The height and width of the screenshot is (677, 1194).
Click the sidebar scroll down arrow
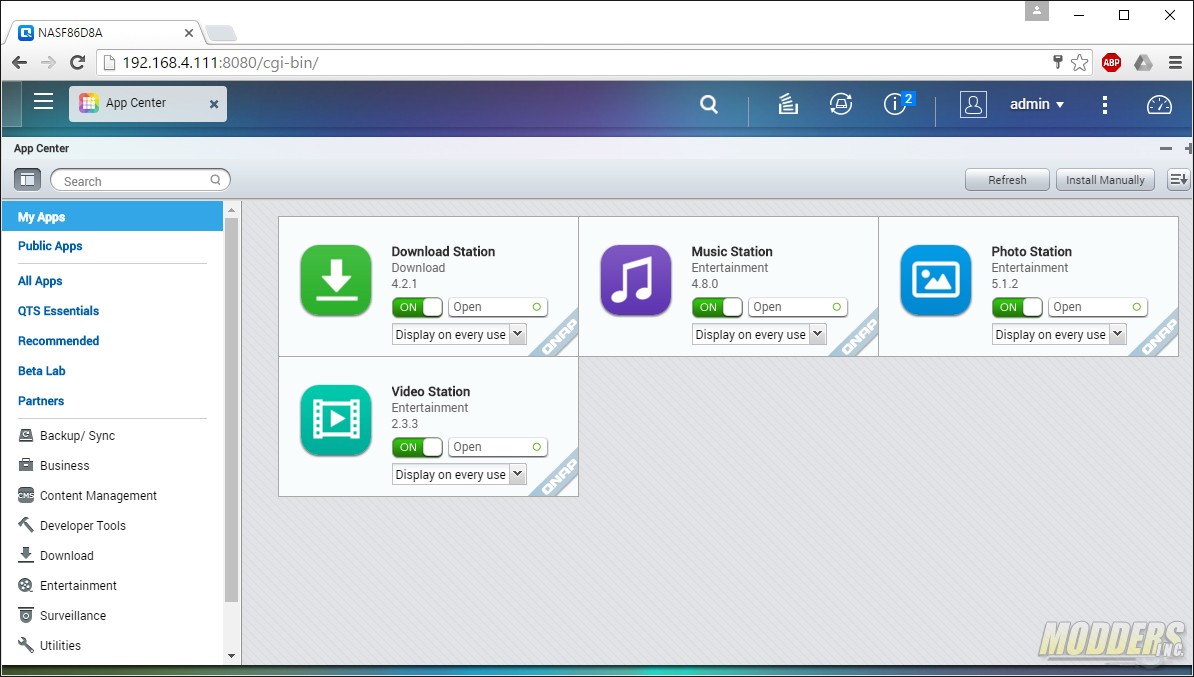click(x=231, y=656)
